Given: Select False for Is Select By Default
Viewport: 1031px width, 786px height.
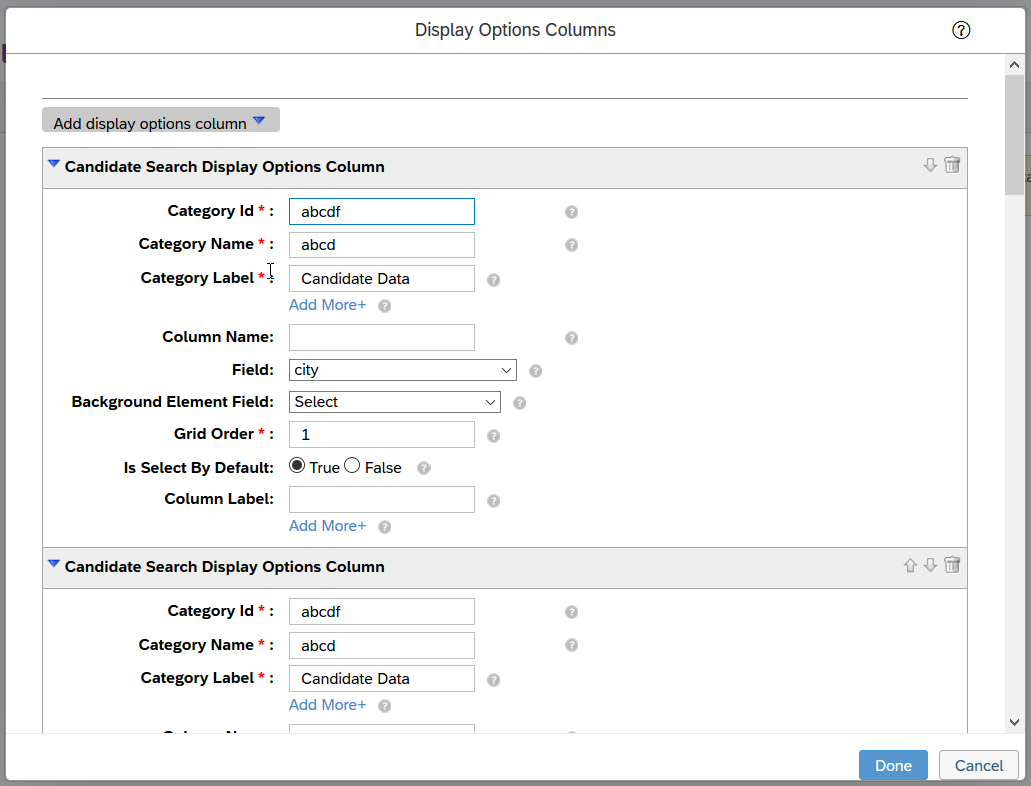Looking at the screenshot, I should pos(352,466).
